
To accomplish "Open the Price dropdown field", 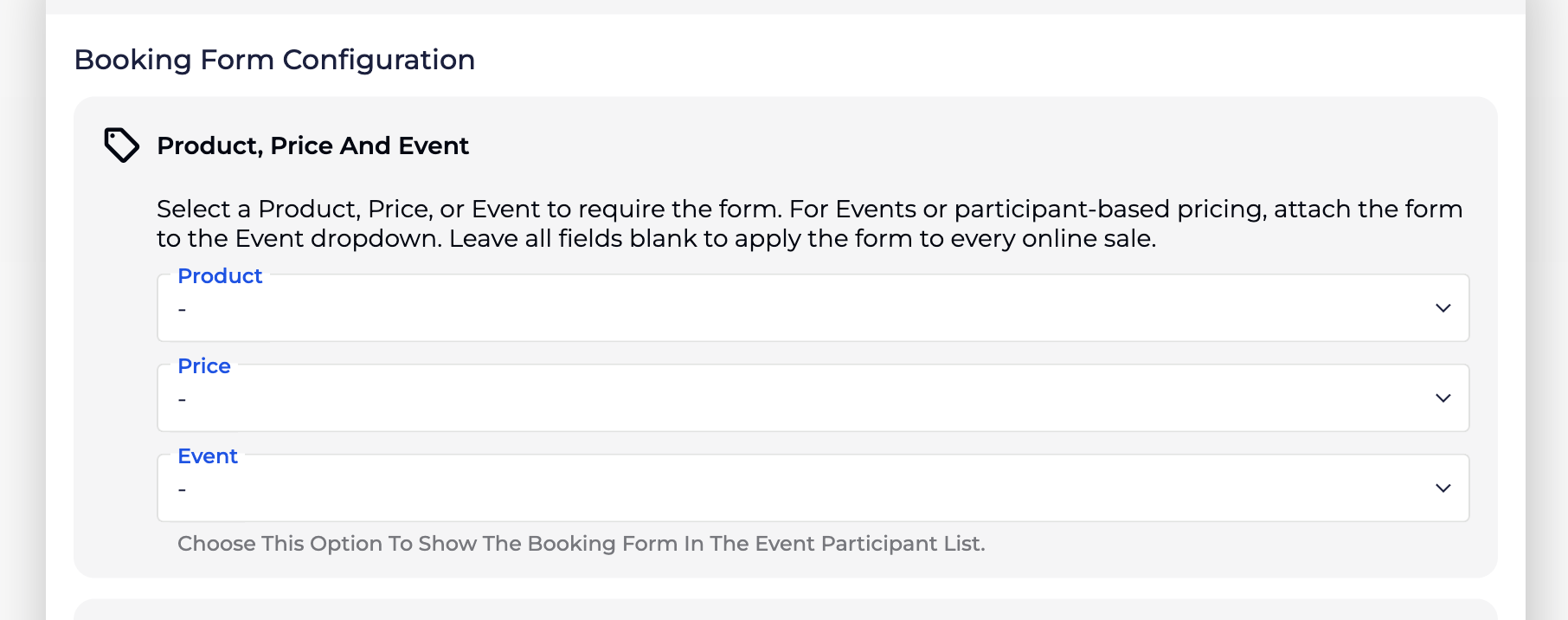I will pyautogui.click(x=812, y=399).
